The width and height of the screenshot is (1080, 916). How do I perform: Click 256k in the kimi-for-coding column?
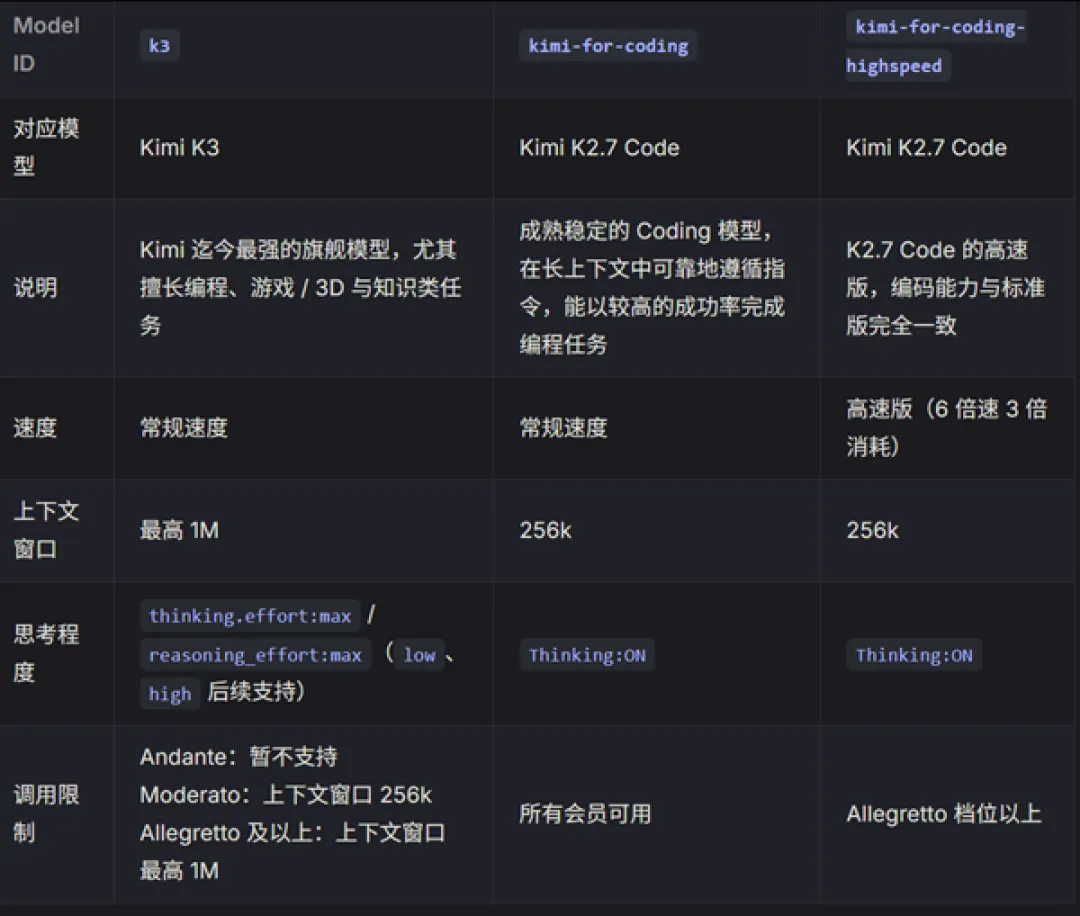click(x=546, y=530)
